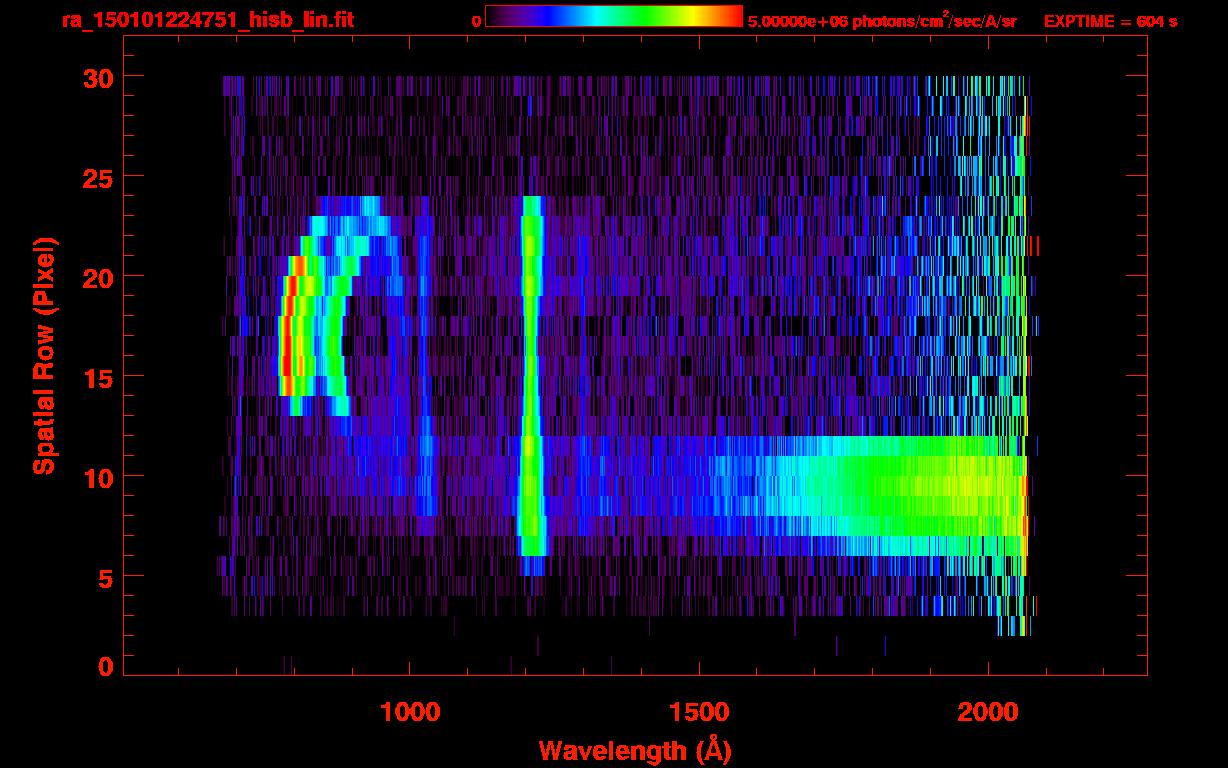Click the 2000 wavelength tick label

pyautogui.click(x=988, y=712)
